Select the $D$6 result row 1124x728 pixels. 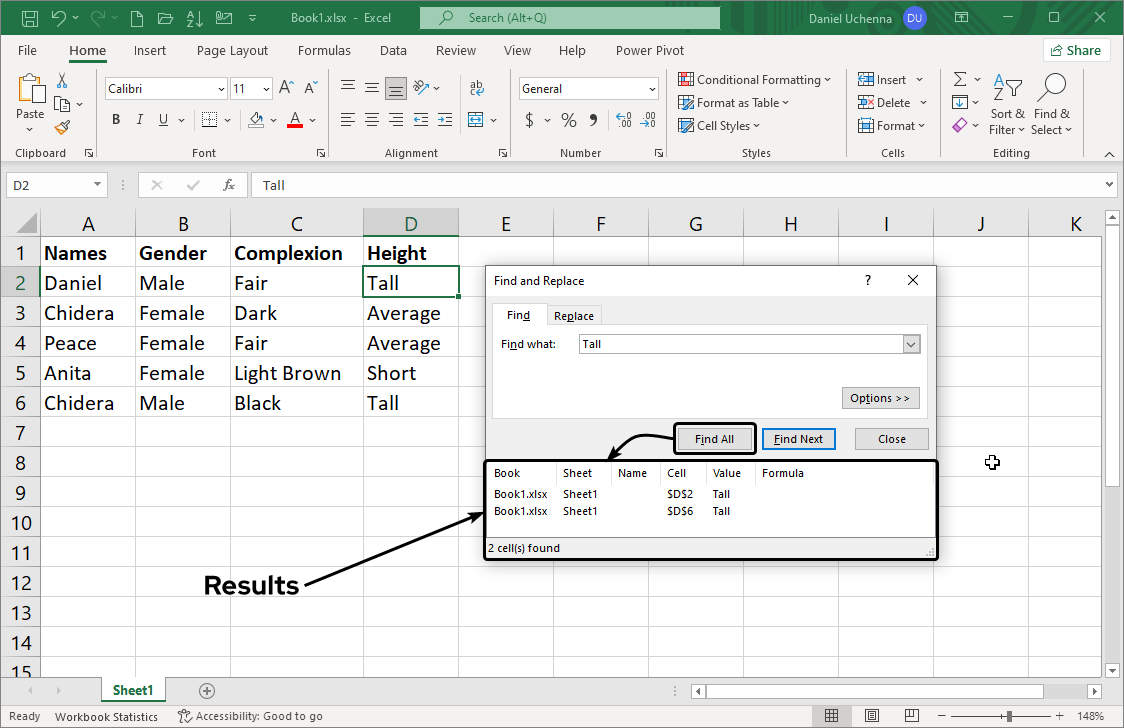(680, 511)
